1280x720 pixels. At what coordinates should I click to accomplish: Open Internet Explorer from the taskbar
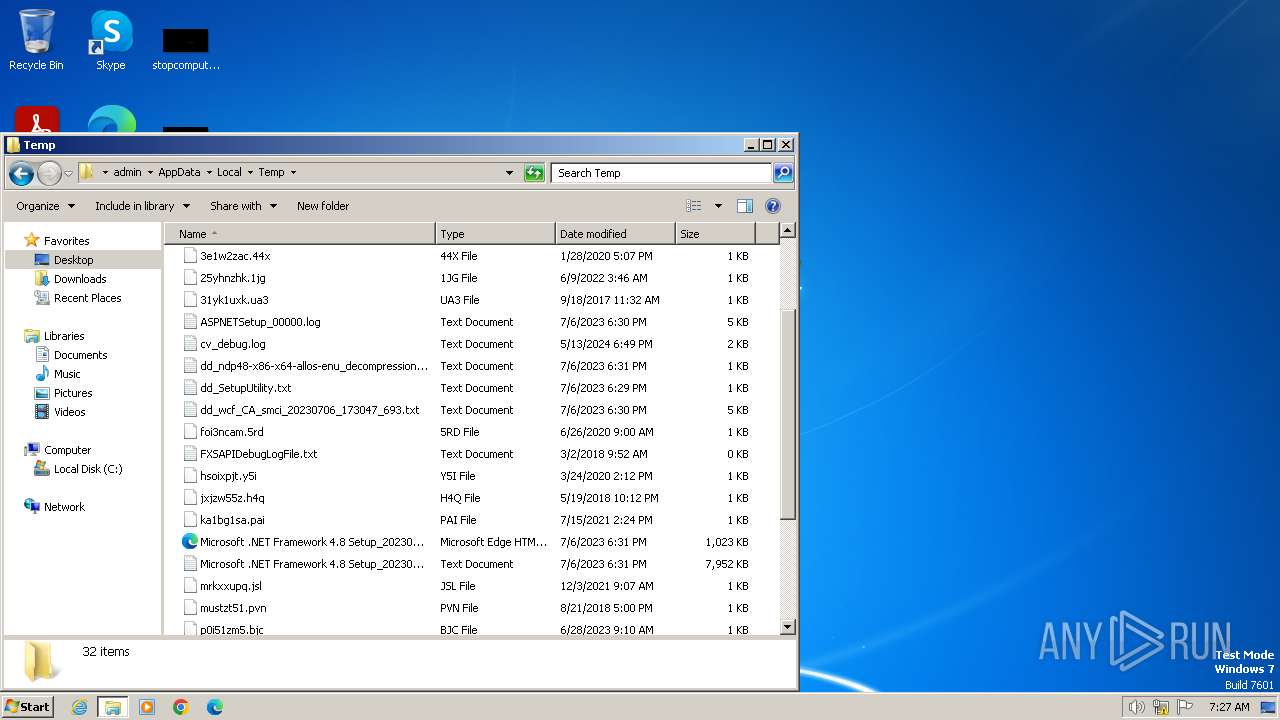[80, 707]
